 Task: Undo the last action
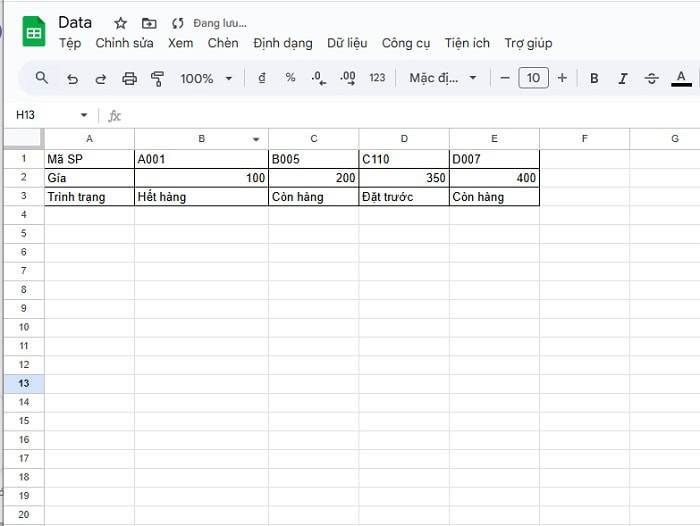point(72,78)
